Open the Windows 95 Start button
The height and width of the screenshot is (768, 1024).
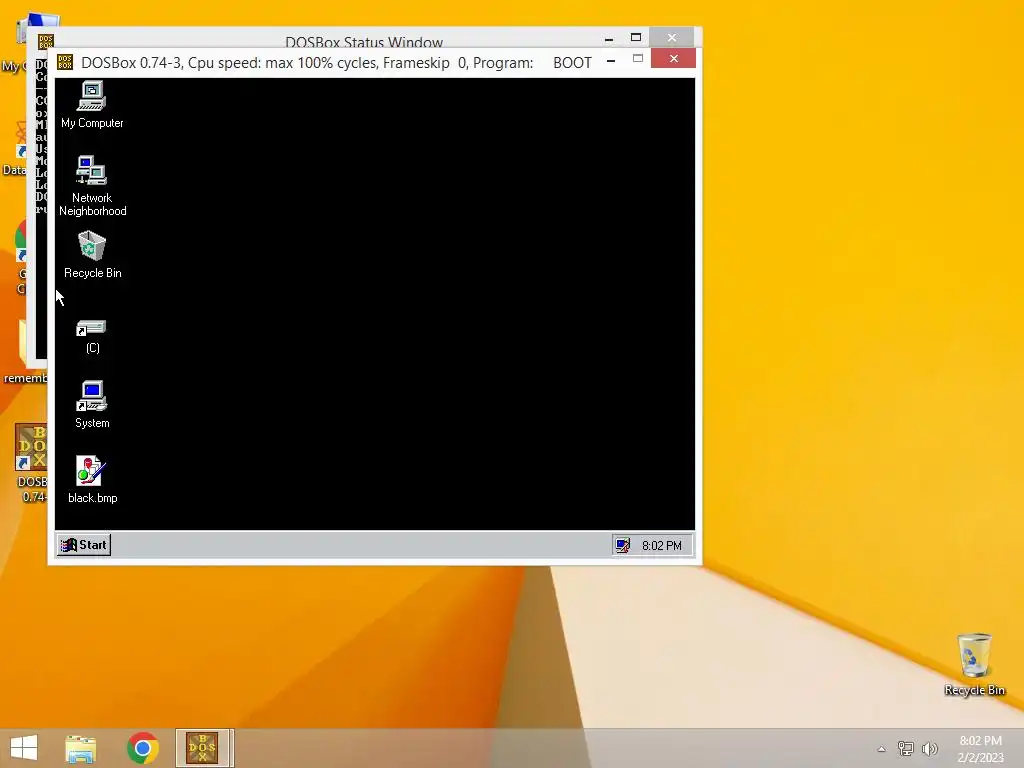click(x=84, y=545)
